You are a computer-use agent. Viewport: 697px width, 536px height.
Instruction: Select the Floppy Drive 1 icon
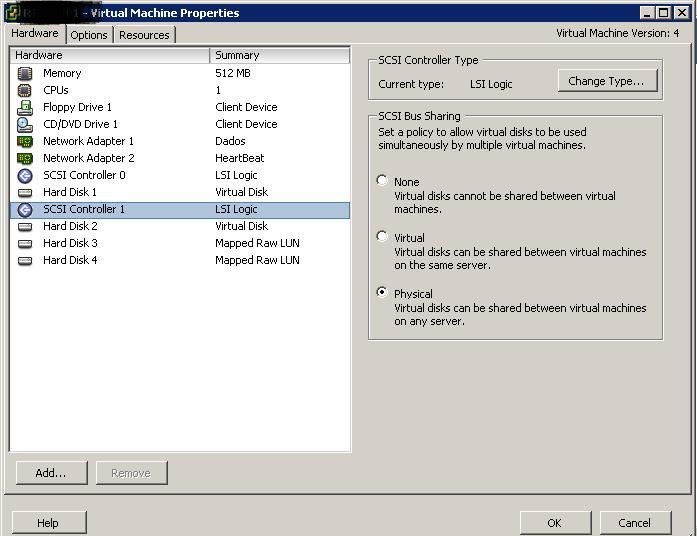25,108
